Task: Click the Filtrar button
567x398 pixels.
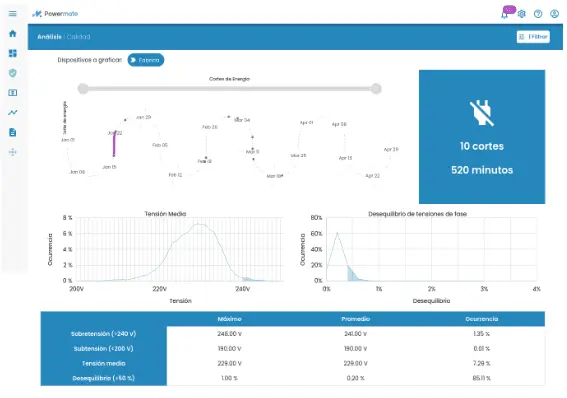Action: pyautogui.click(x=533, y=37)
